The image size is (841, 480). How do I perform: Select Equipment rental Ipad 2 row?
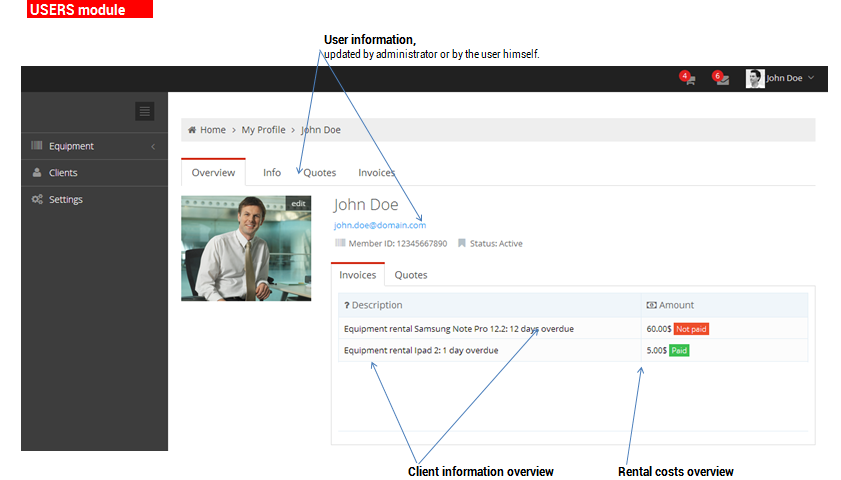573,350
